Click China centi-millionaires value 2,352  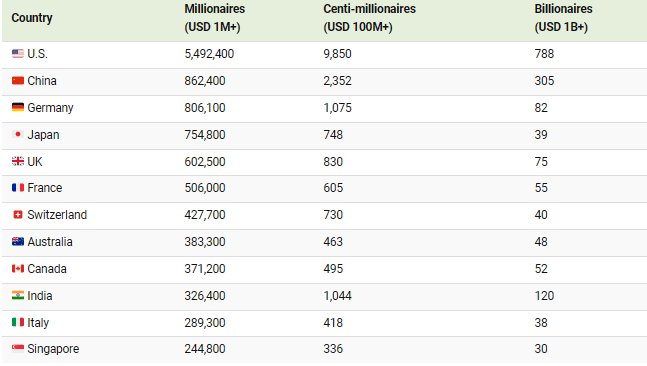click(338, 80)
